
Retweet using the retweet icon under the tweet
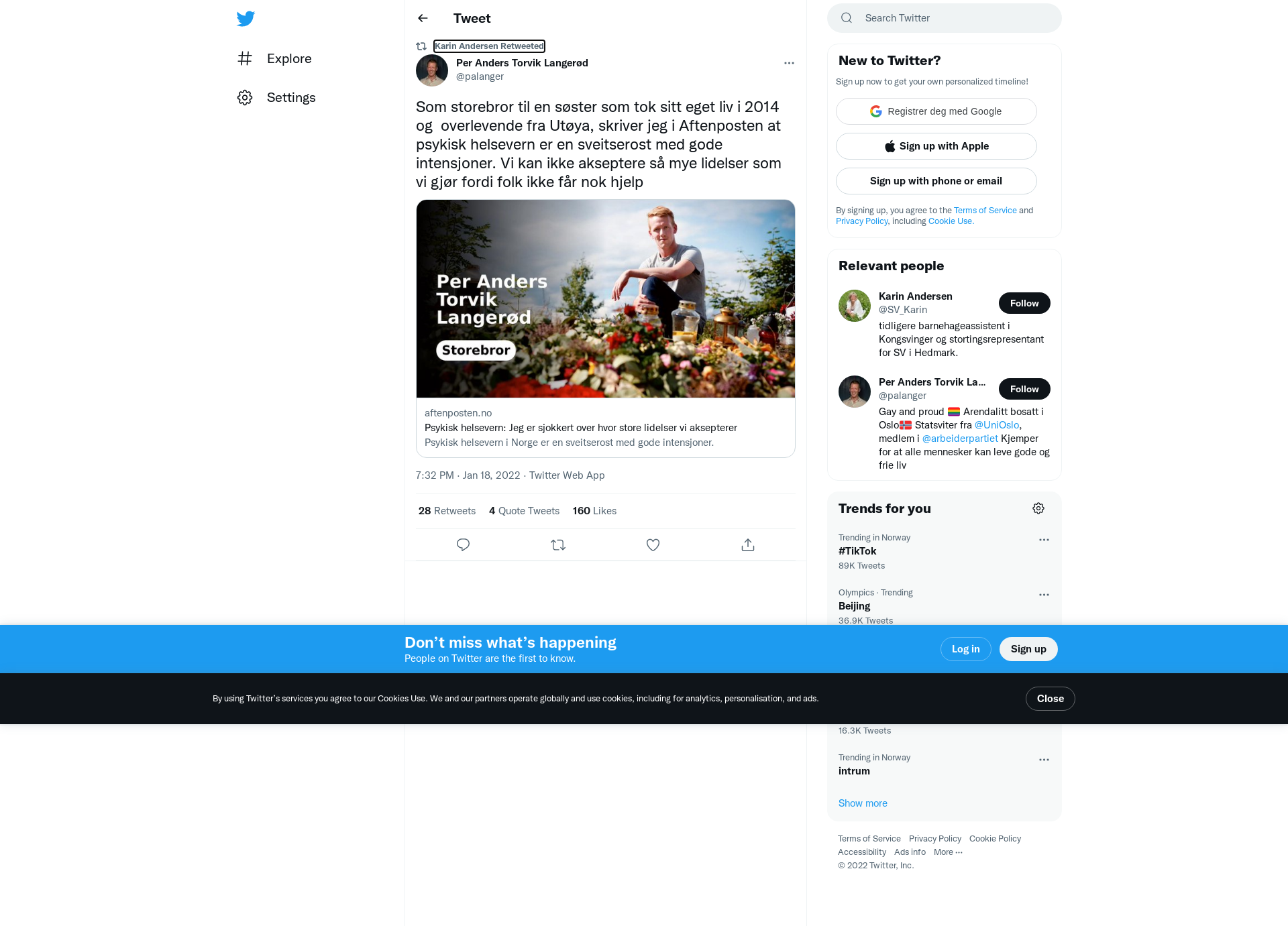558,544
